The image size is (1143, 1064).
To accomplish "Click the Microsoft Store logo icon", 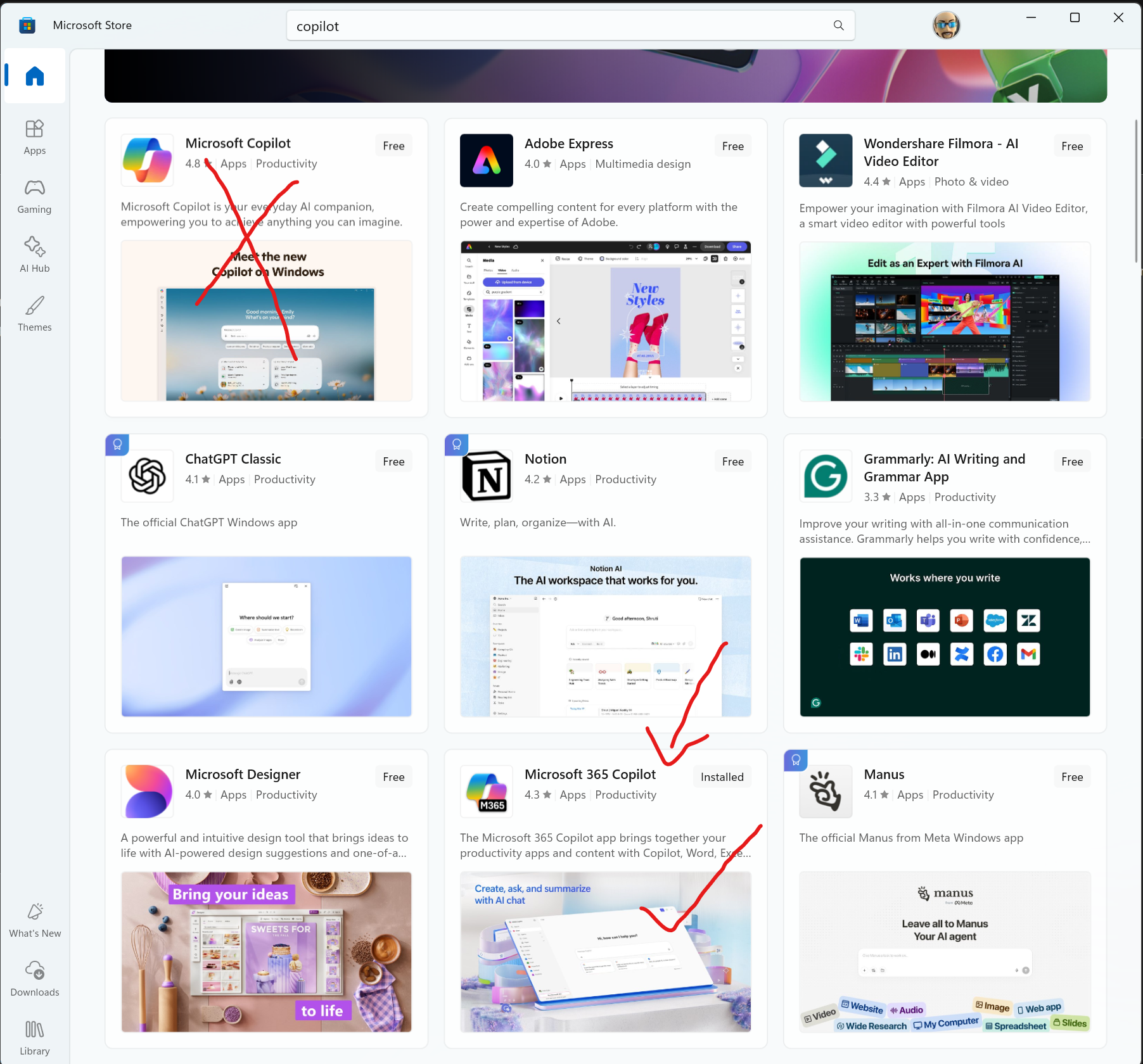I will (27, 25).
